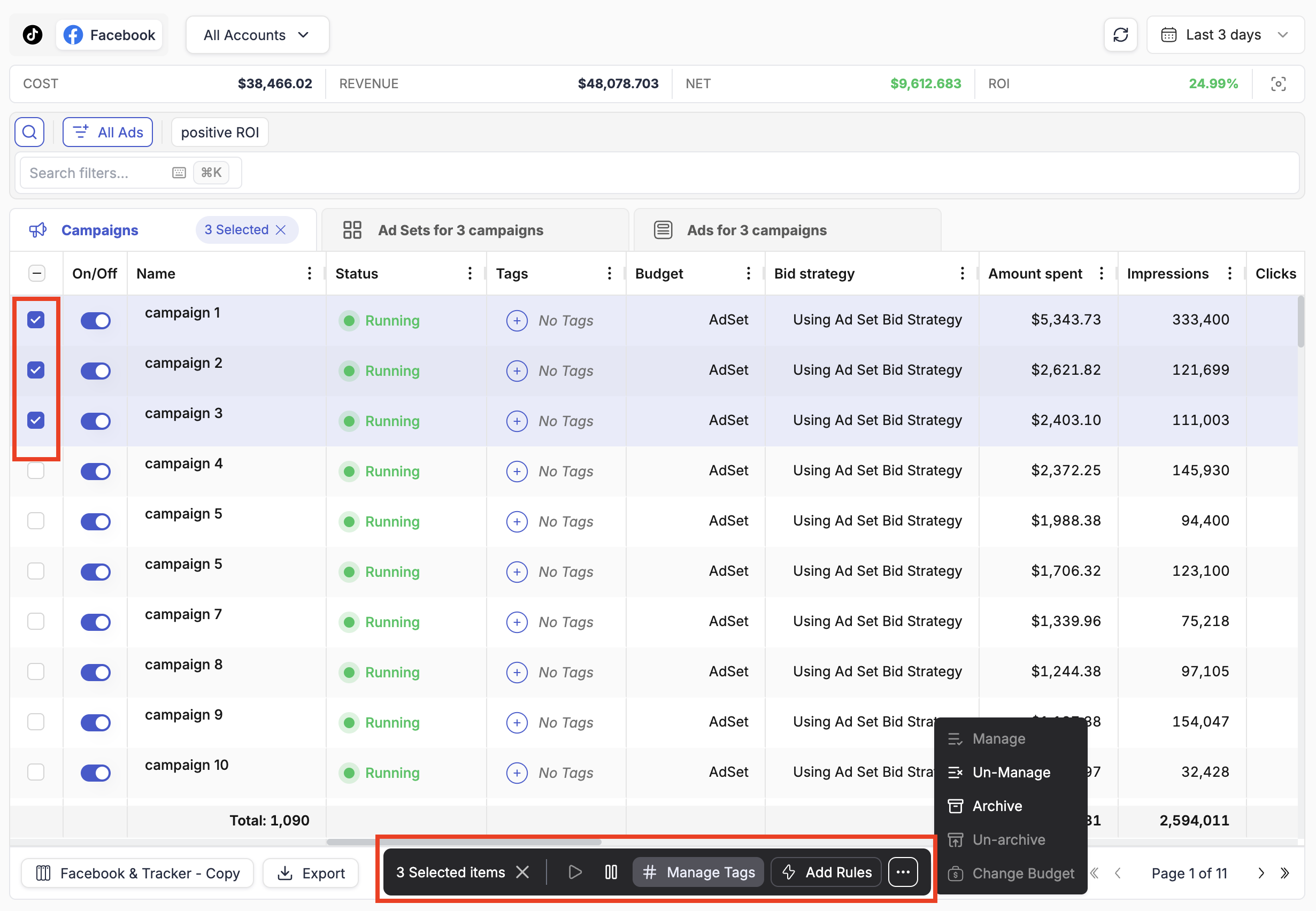Check the campaign 9 checkbox
Screen dimensions: 1316x911
pos(36,722)
